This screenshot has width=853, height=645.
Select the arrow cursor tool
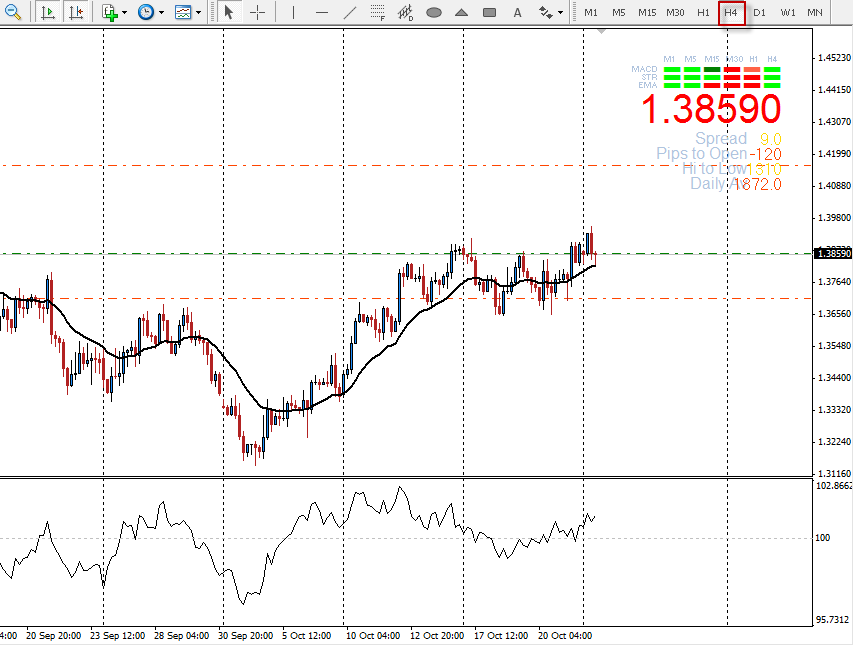click(x=229, y=13)
